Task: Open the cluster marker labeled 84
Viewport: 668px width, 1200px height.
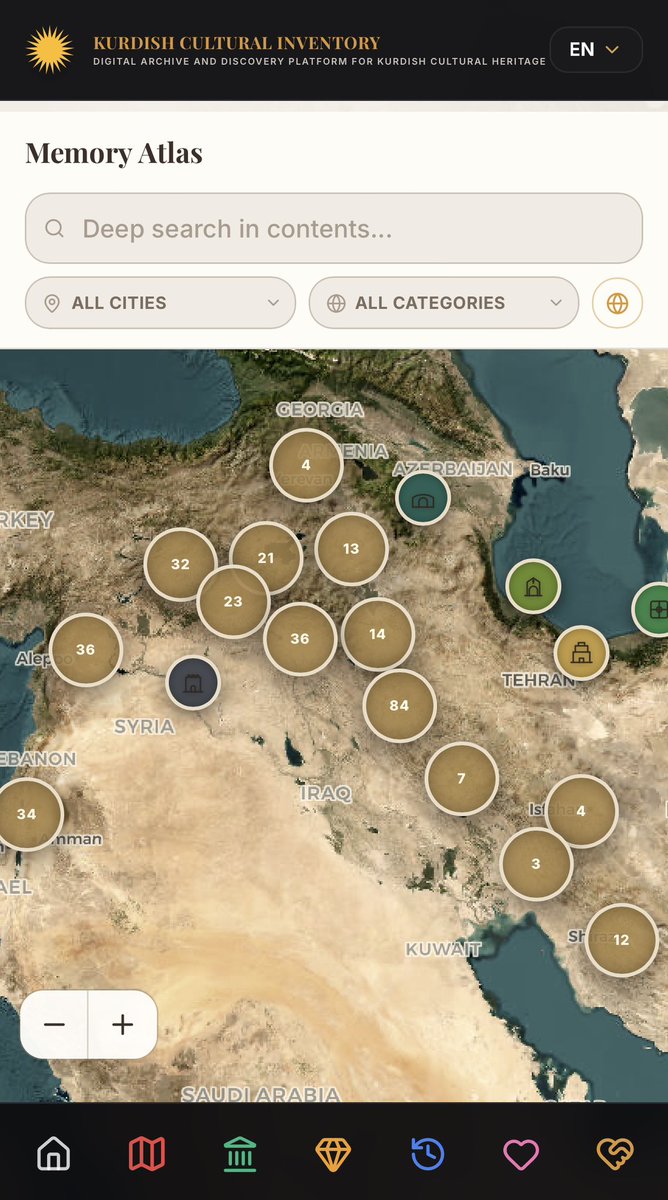Action: click(x=399, y=706)
